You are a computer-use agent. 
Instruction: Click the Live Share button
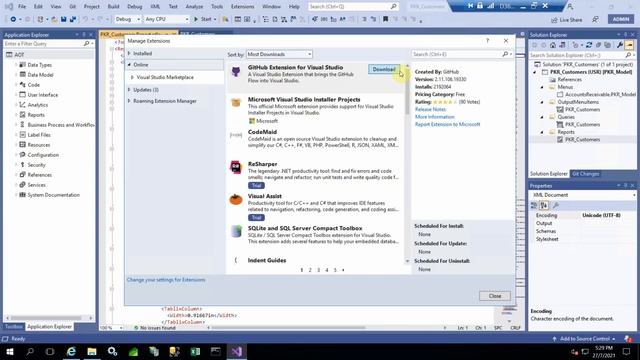[567, 20]
